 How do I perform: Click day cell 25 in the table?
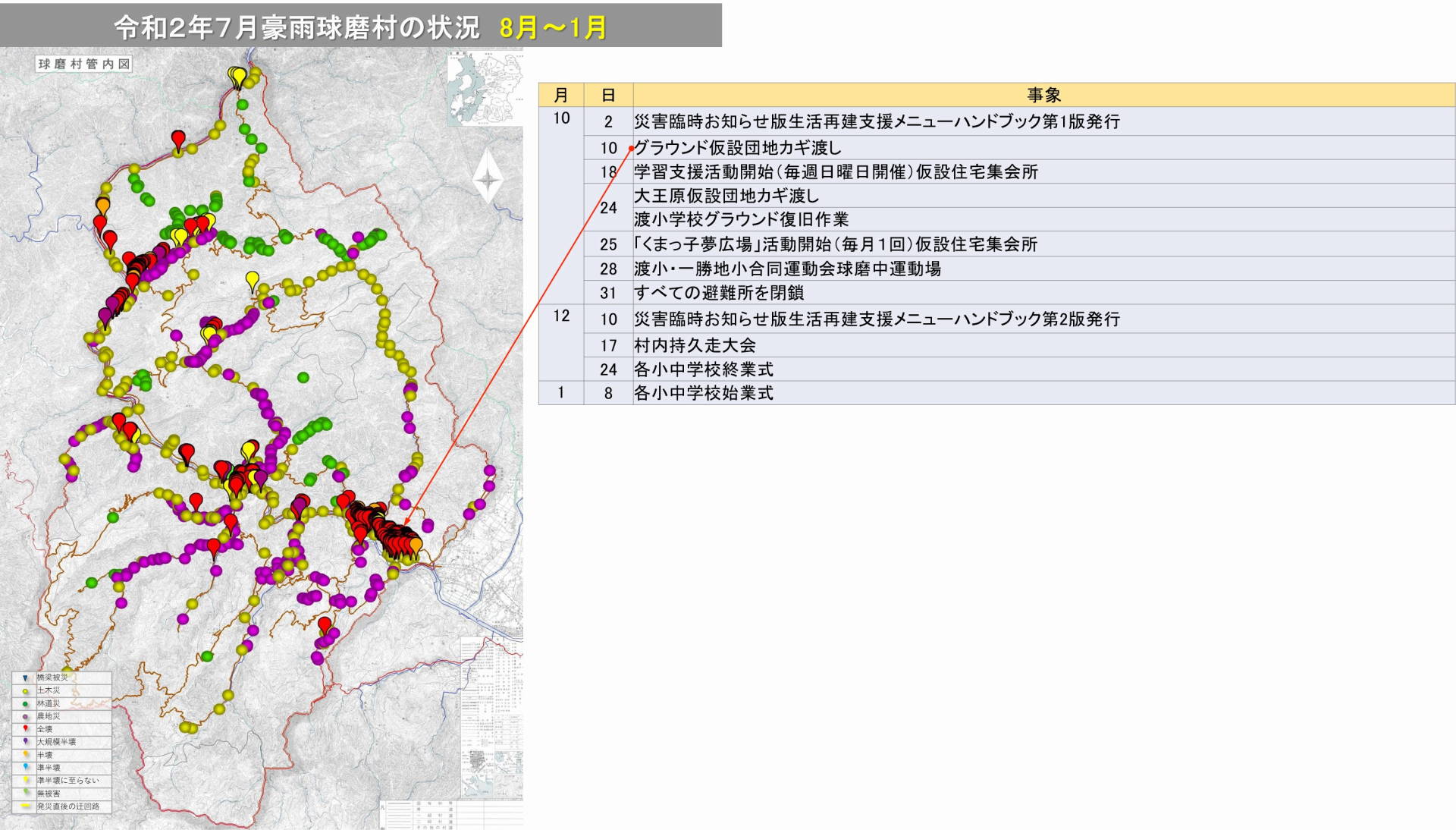608,244
